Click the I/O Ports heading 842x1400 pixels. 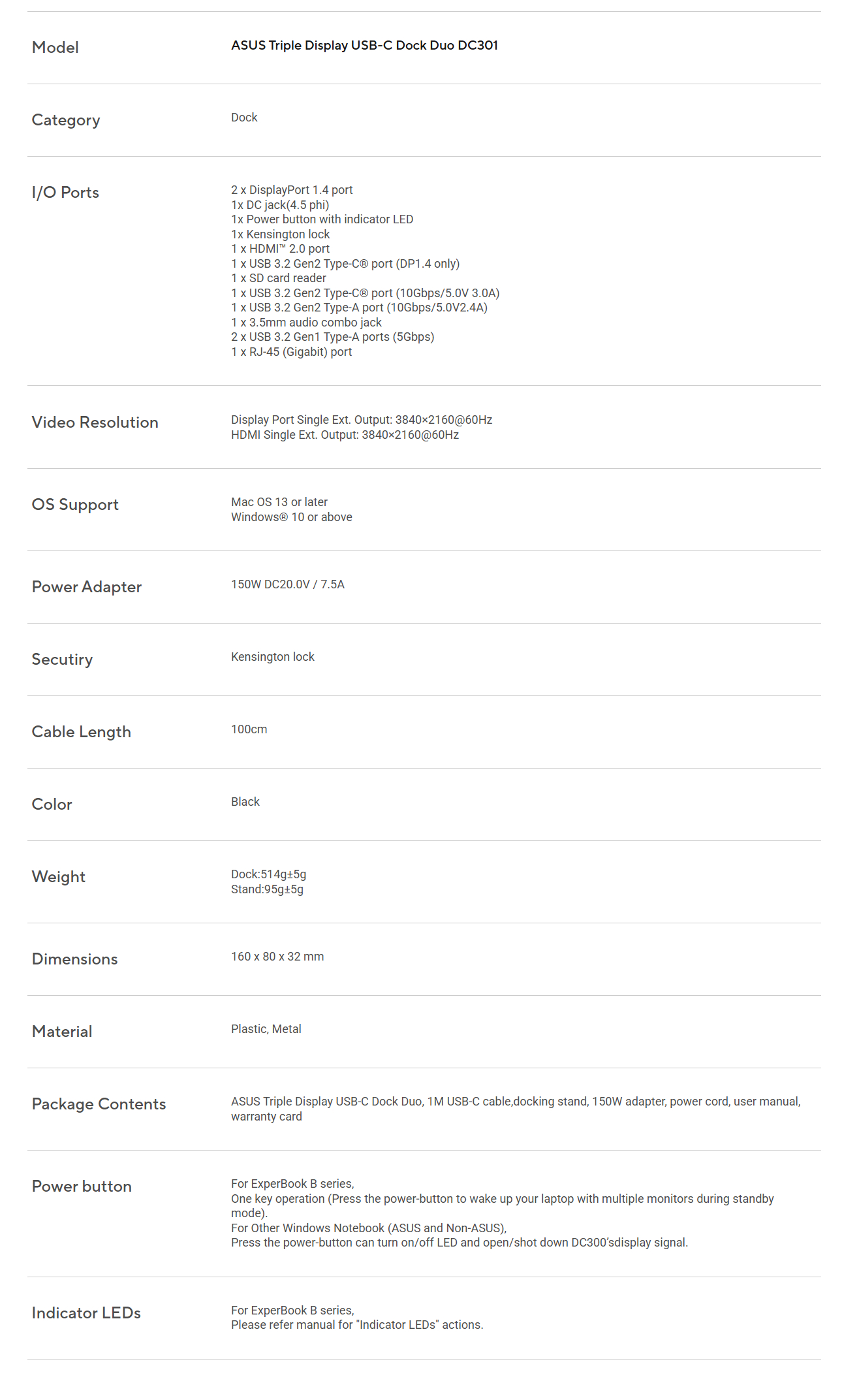point(65,193)
